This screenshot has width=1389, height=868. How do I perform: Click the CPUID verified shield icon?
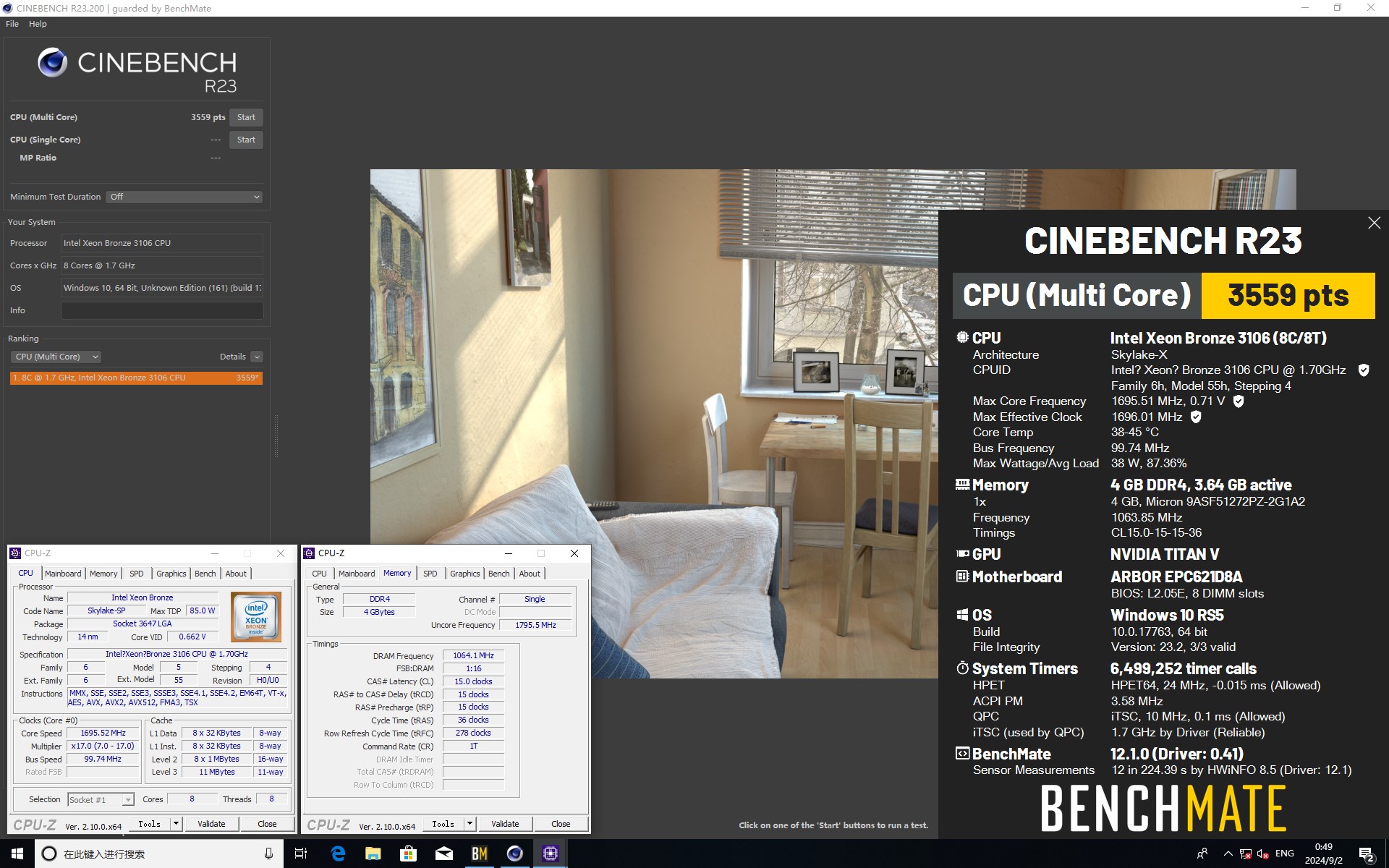point(1364,370)
